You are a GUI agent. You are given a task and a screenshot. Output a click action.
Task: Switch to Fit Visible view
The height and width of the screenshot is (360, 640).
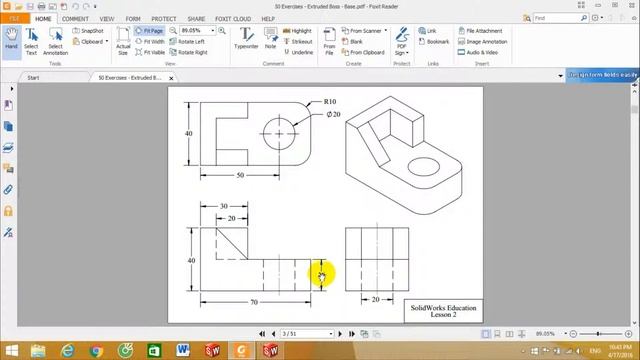click(x=150, y=52)
